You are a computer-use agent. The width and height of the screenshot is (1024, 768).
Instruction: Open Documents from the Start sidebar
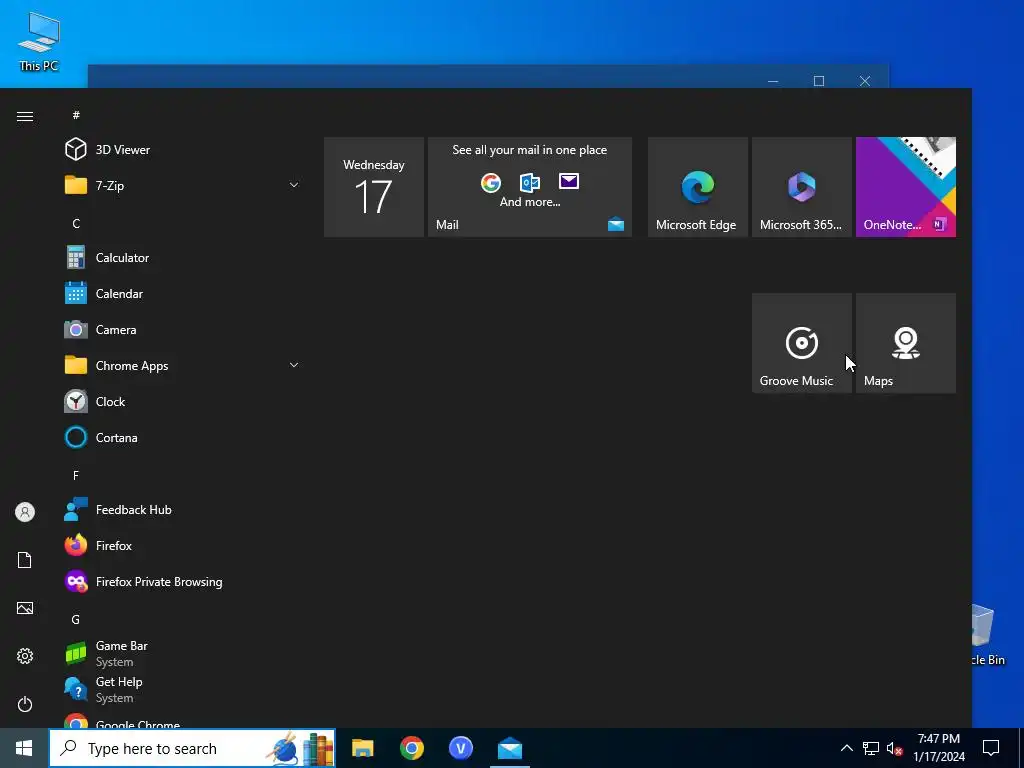(25, 560)
